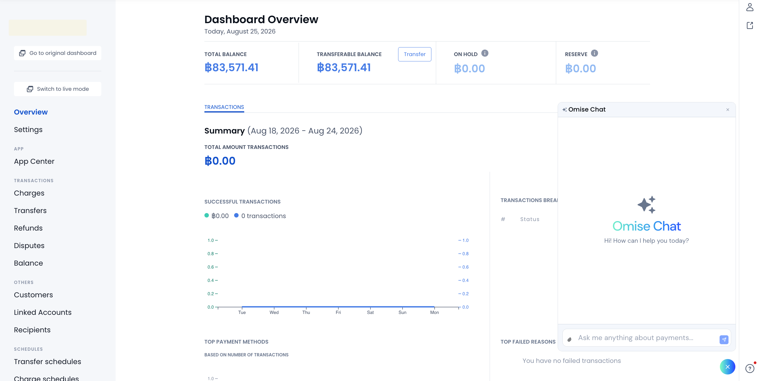Click the Transfer button
Viewport: 760px width, 381px height.
tap(414, 54)
